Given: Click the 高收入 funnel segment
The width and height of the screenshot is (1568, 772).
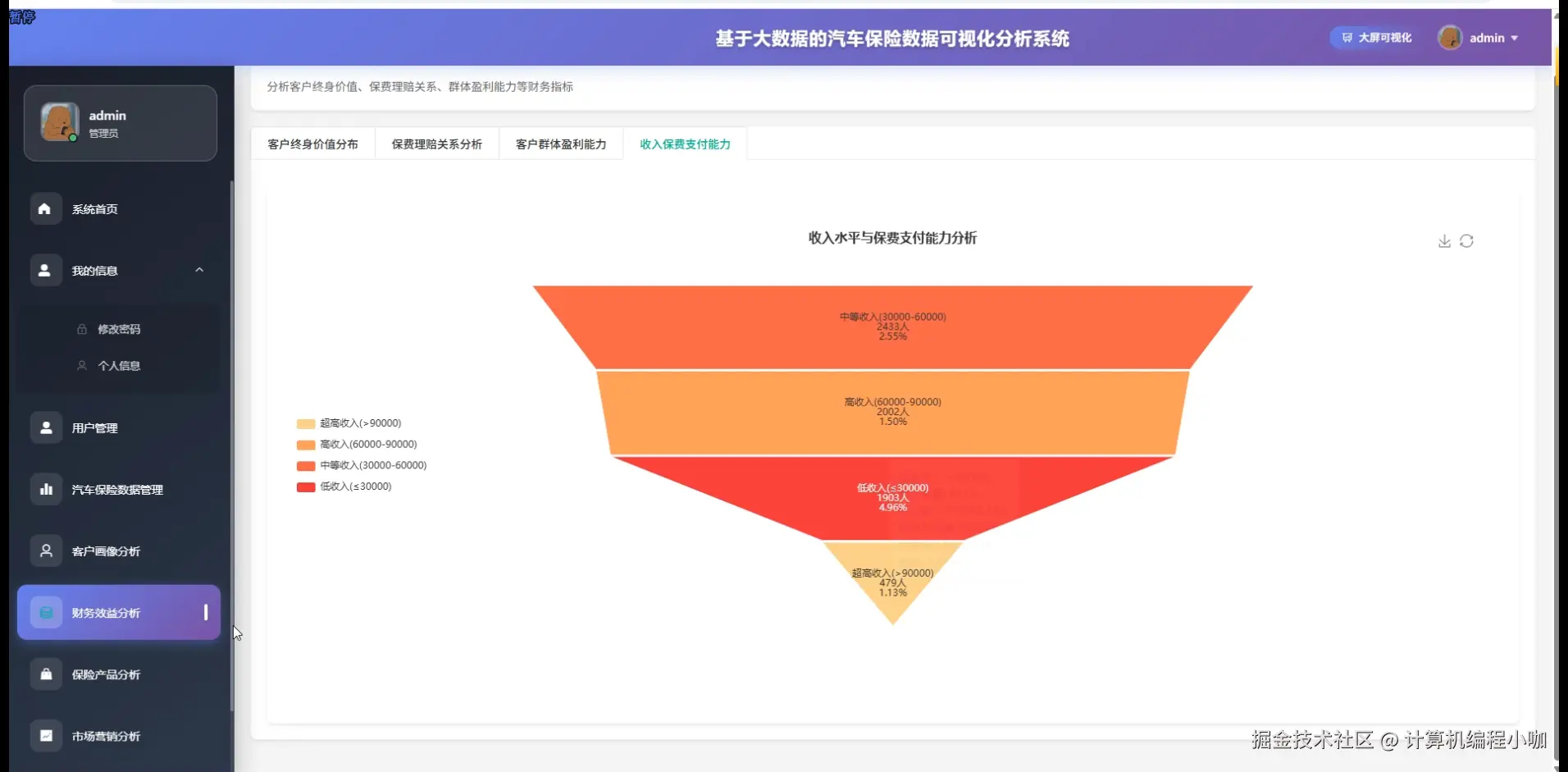Looking at the screenshot, I should click(x=893, y=412).
